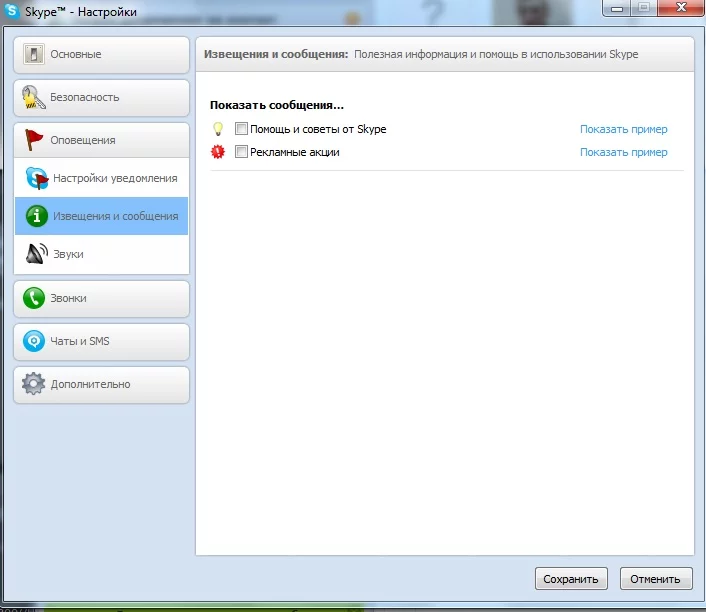The height and width of the screenshot is (612, 706).
Task: Select Настройки уведомления subsection
Action: tap(101, 178)
